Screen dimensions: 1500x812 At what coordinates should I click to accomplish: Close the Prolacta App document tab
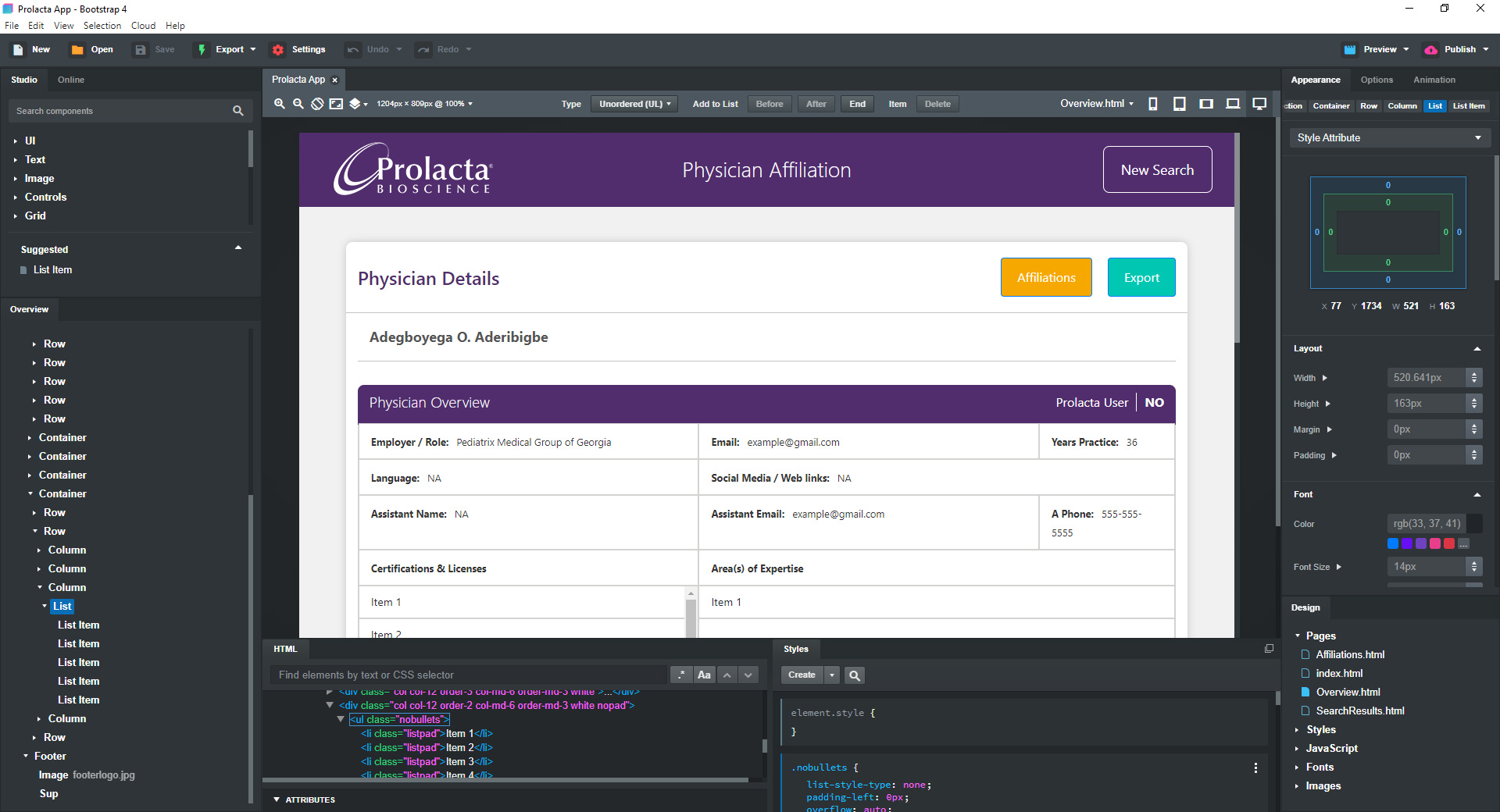[335, 80]
